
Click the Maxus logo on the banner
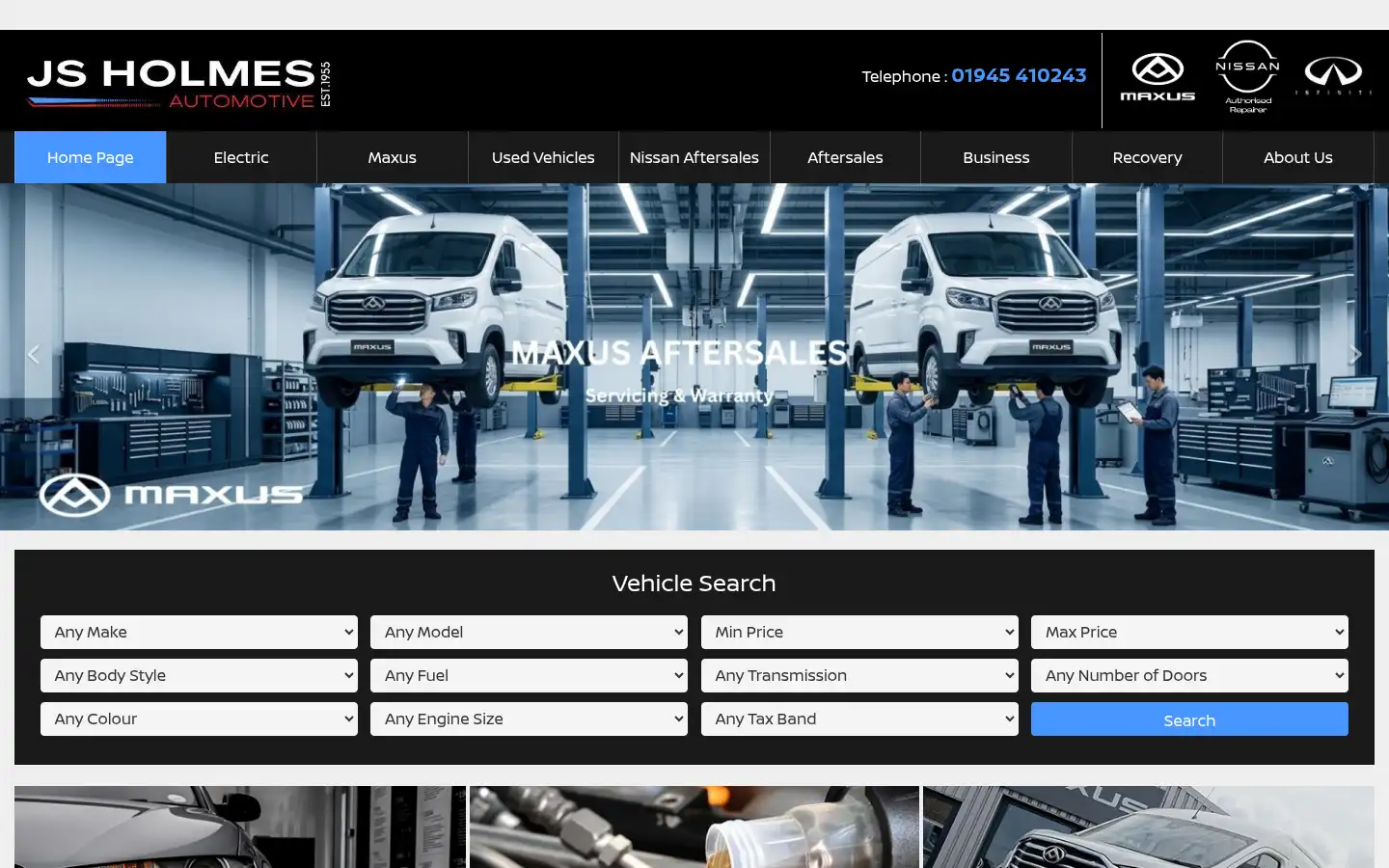pyautogui.click(x=171, y=495)
